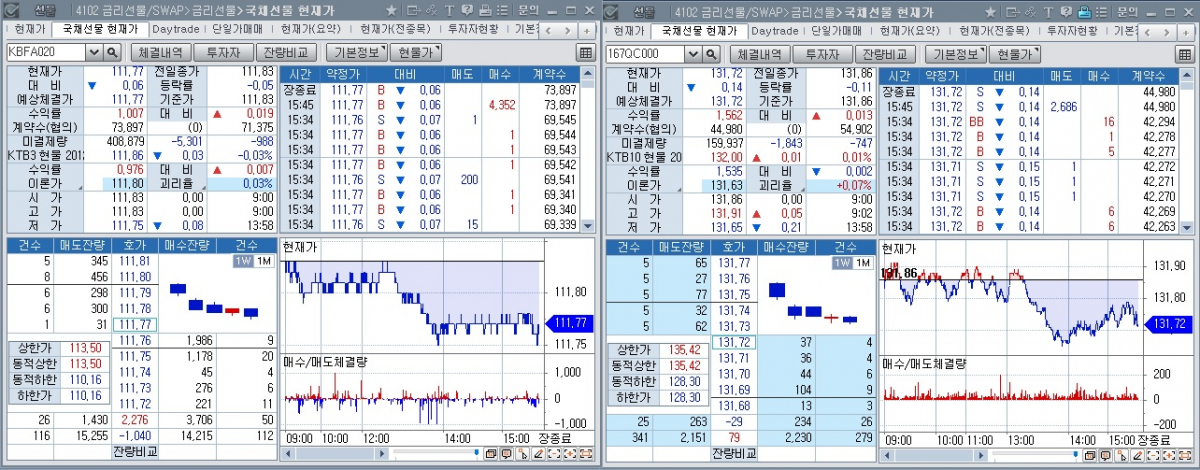Toggle 1M view in right order book
Screen dimensions: 1200x470
coord(862,262)
